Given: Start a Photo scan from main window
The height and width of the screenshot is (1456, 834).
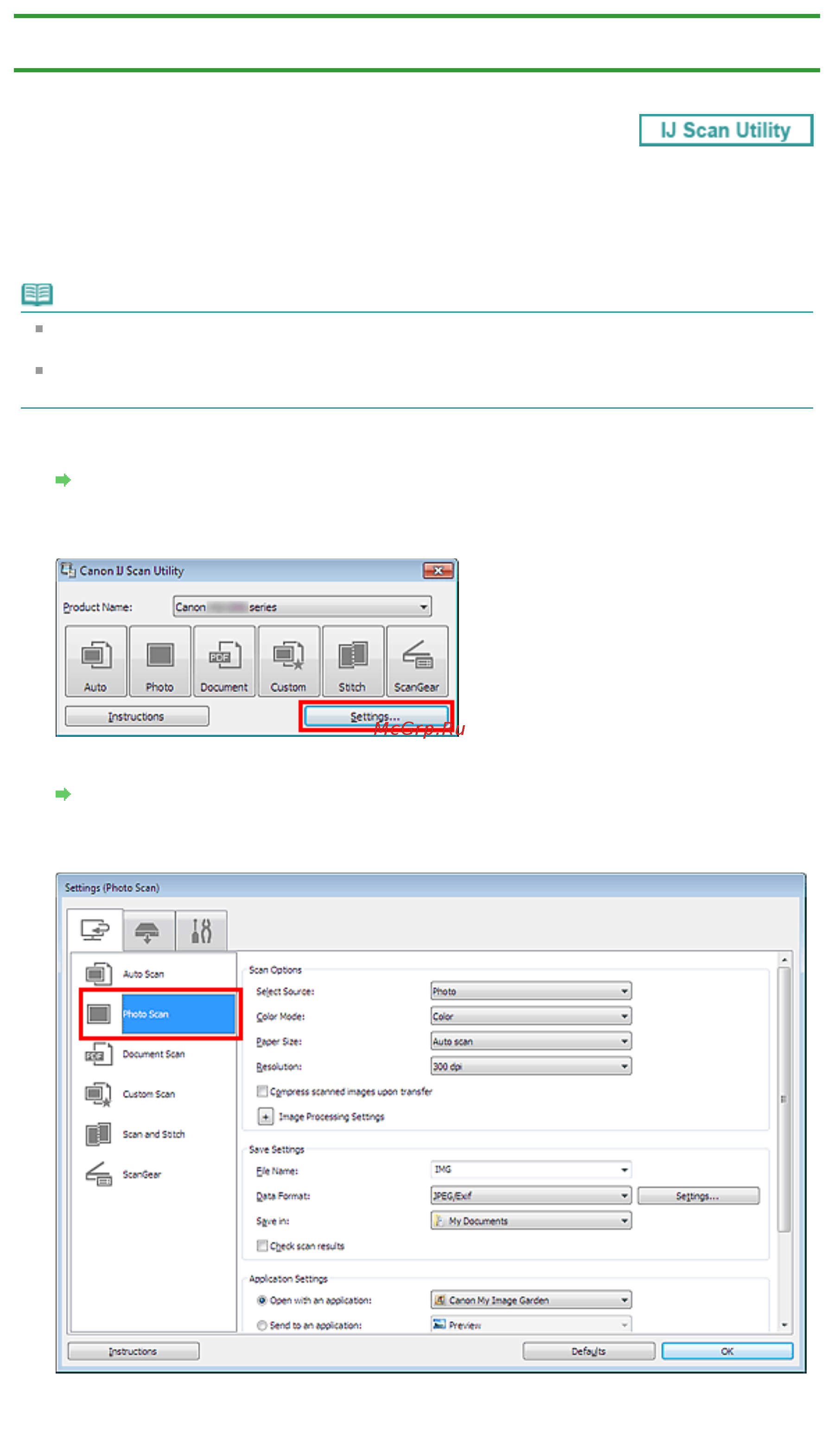Looking at the screenshot, I should (160, 661).
